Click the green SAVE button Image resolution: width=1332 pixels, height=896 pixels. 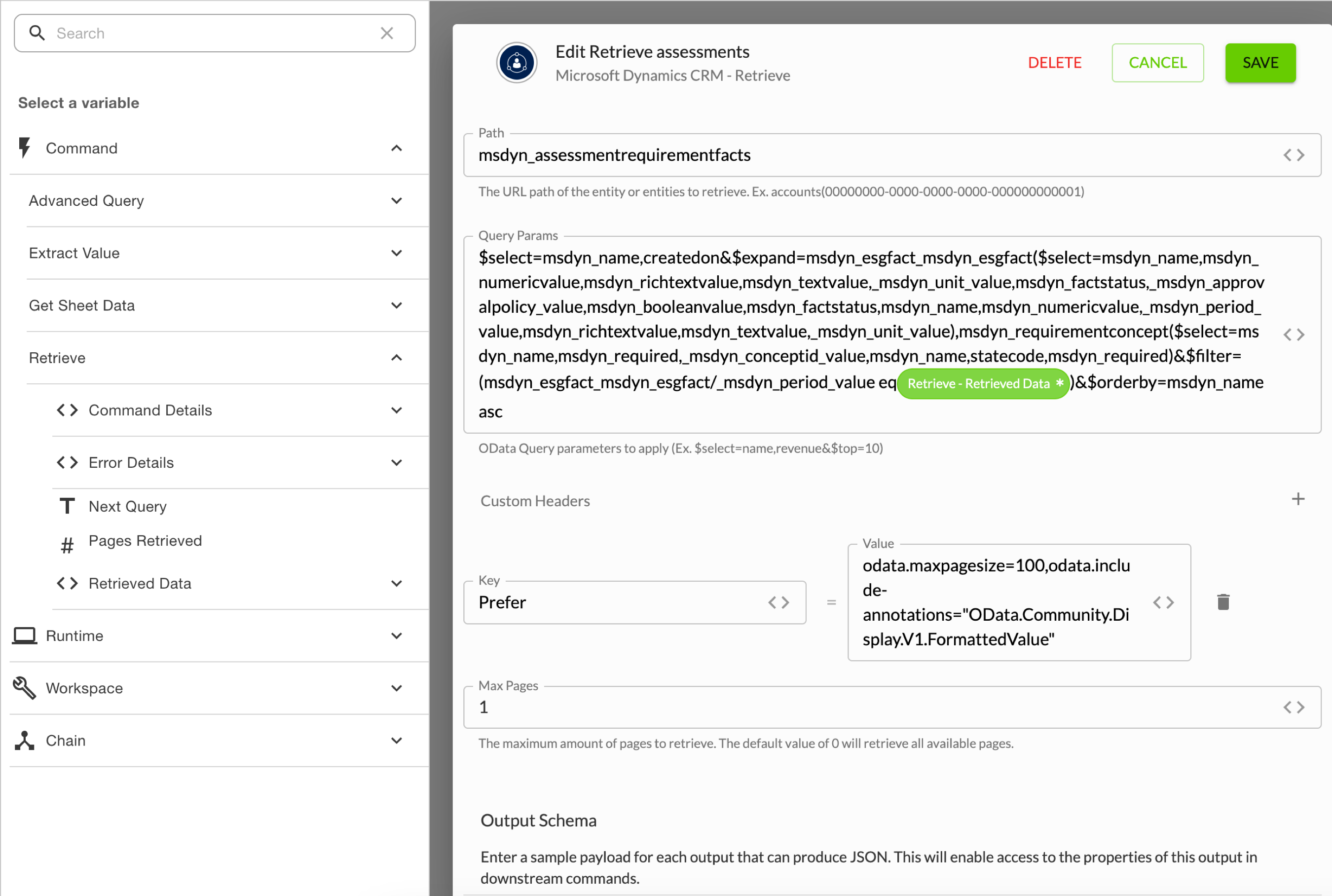pyautogui.click(x=1260, y=63)
